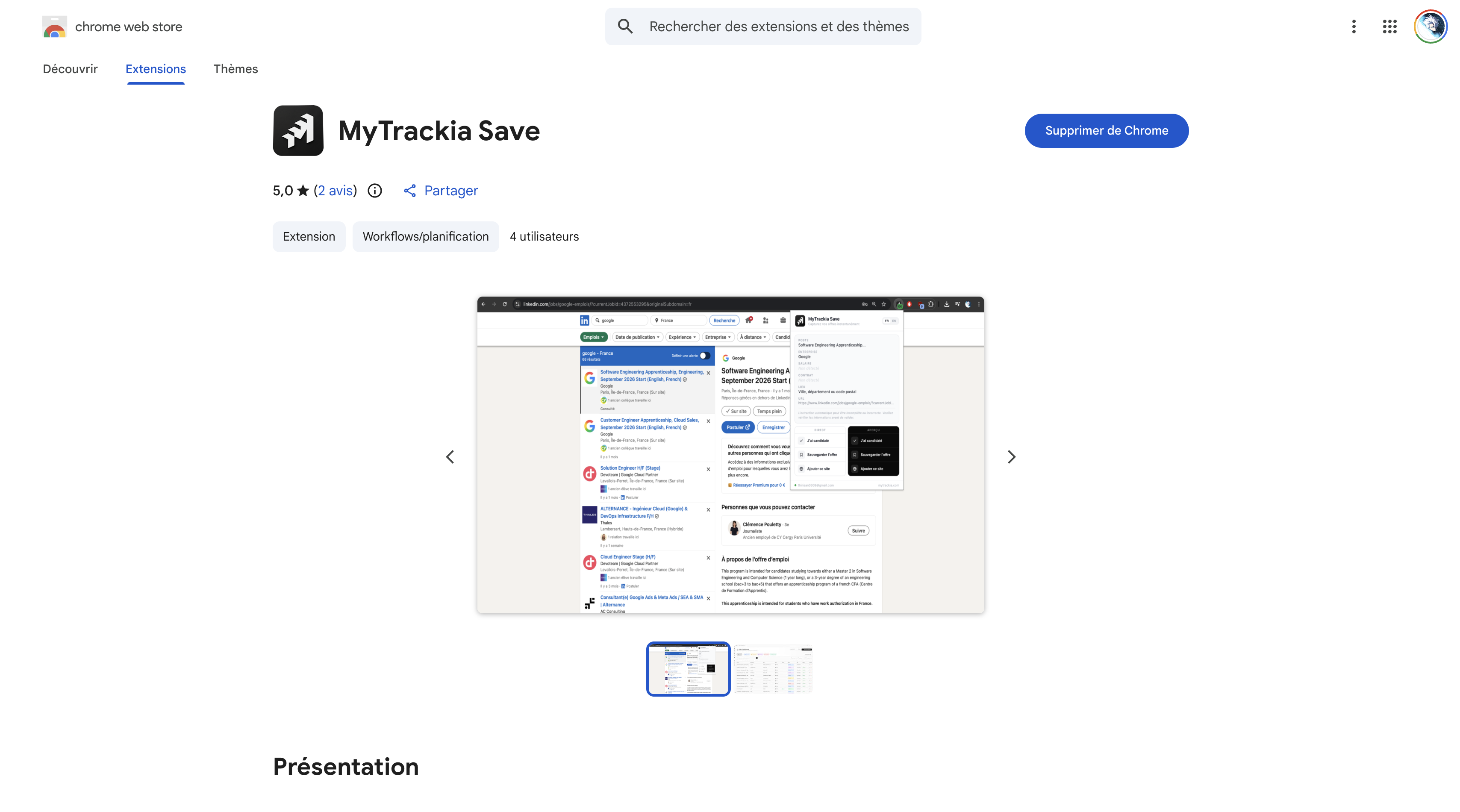Click the '4 utilisateurs' text
This screenshot has width=1460, height=812.
pyautogui.click(x=544, y=236)
